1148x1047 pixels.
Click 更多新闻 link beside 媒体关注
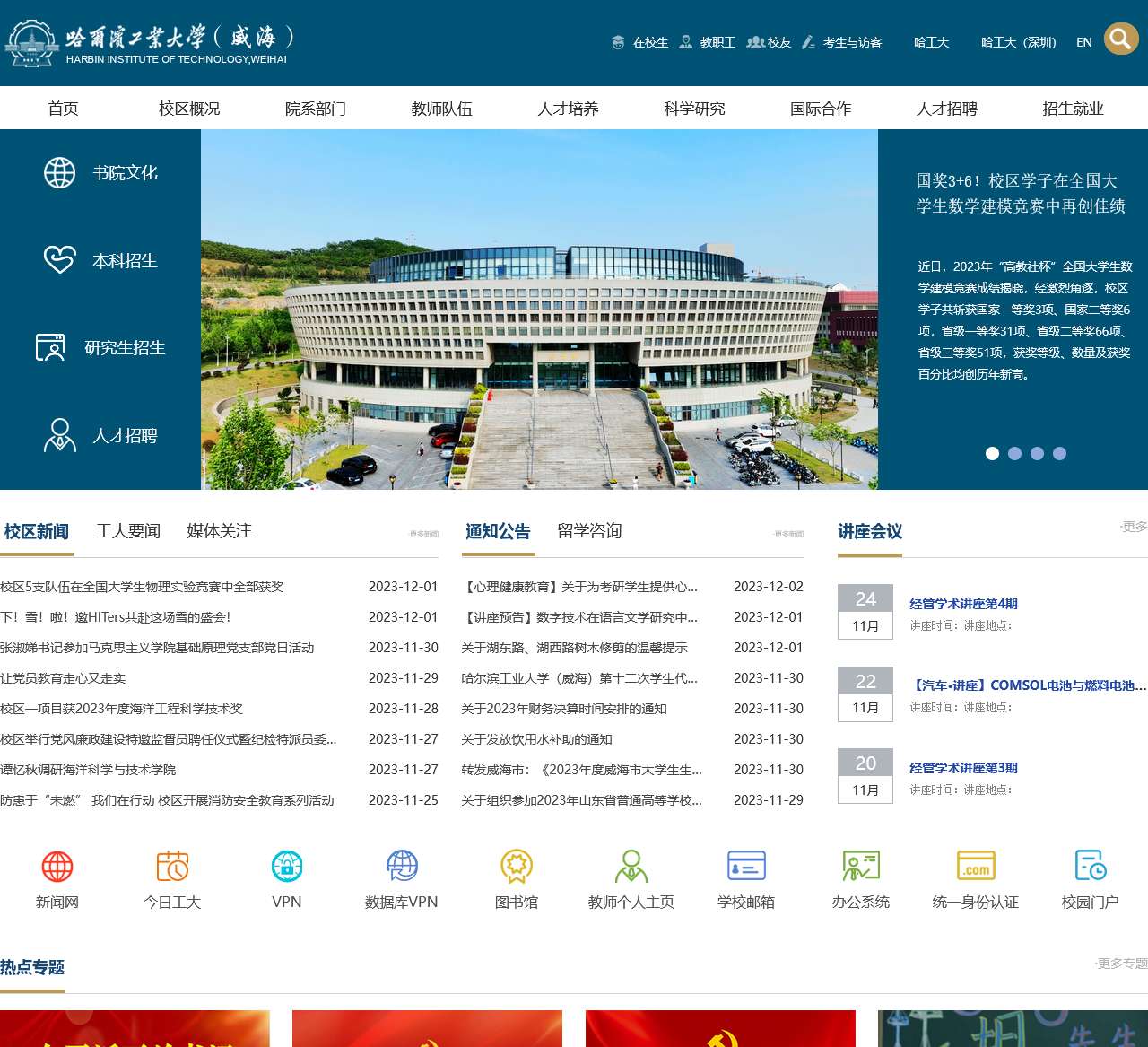tap(424, 534)
